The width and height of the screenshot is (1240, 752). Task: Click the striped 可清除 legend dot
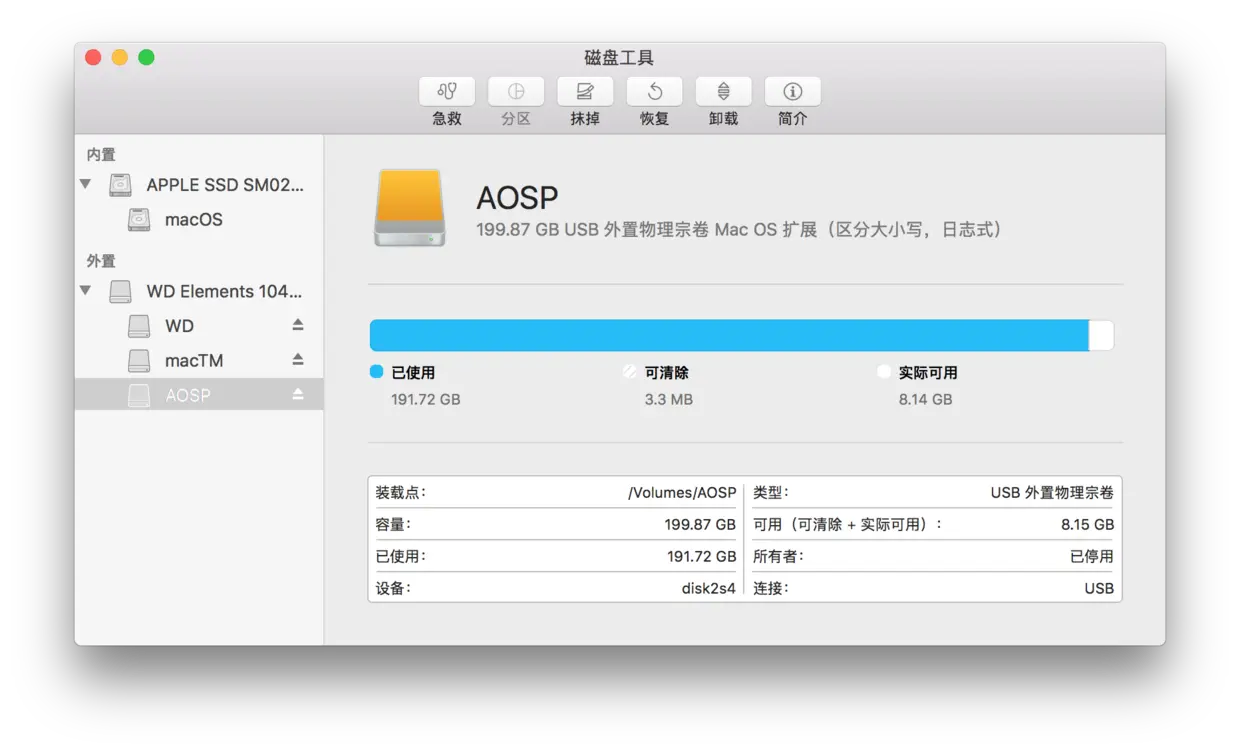click(629, 371)
